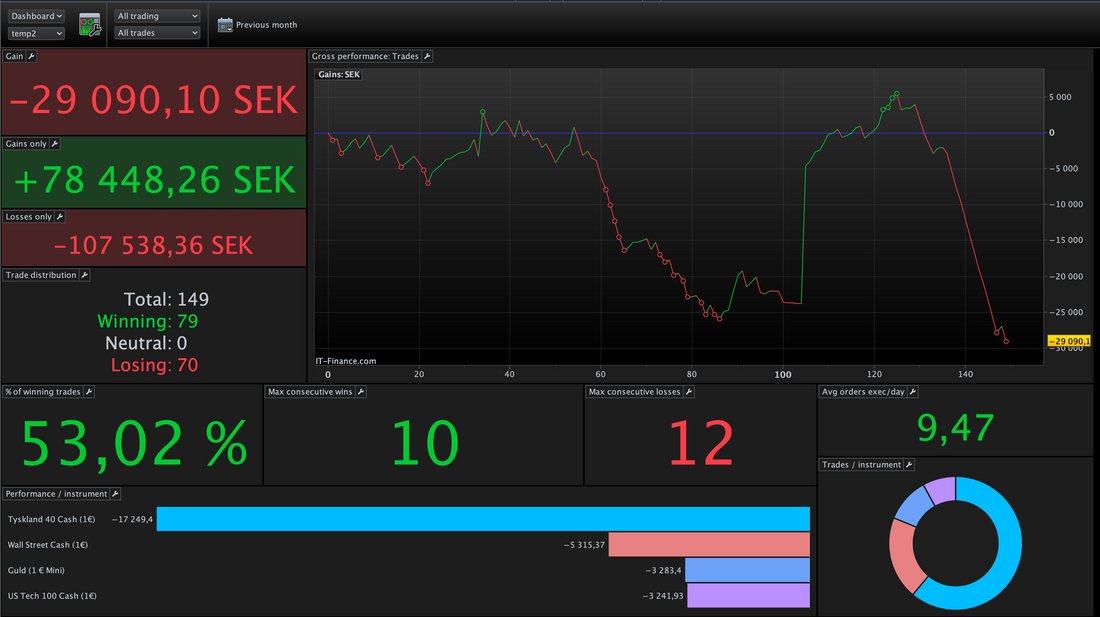Screen dimensions: 1100x617
Task: Open Performance / instrument wrench settings
Action: (x=116, y=494)
